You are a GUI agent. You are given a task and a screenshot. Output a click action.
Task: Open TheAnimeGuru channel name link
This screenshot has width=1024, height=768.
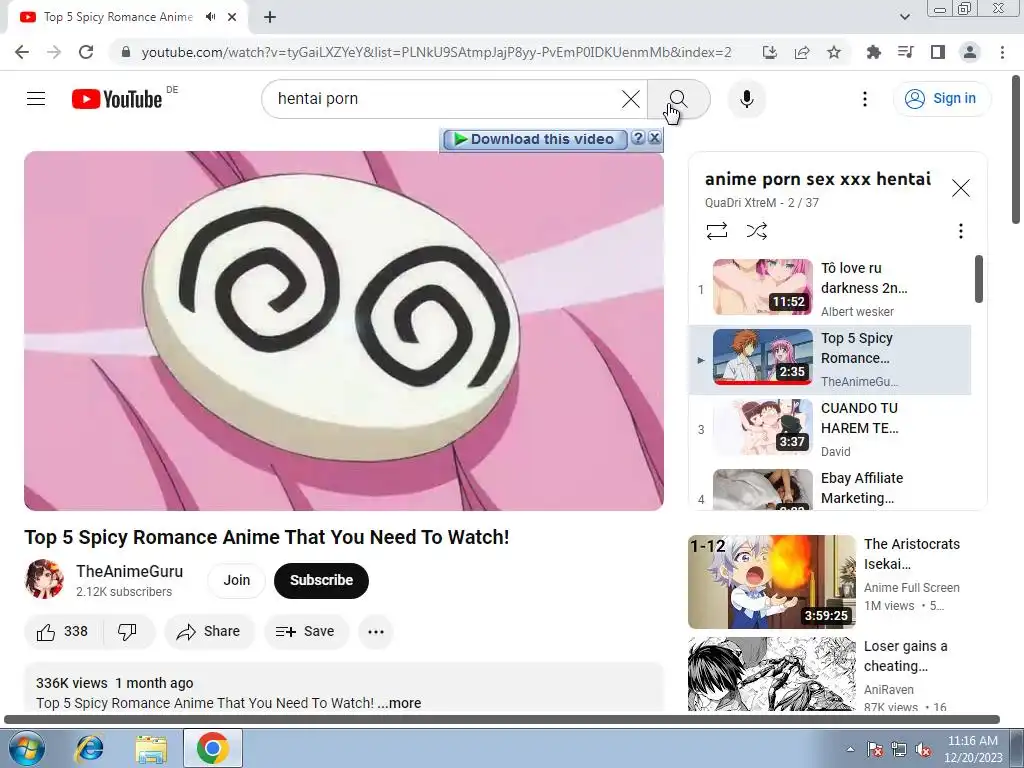click(x=129, y=571)
